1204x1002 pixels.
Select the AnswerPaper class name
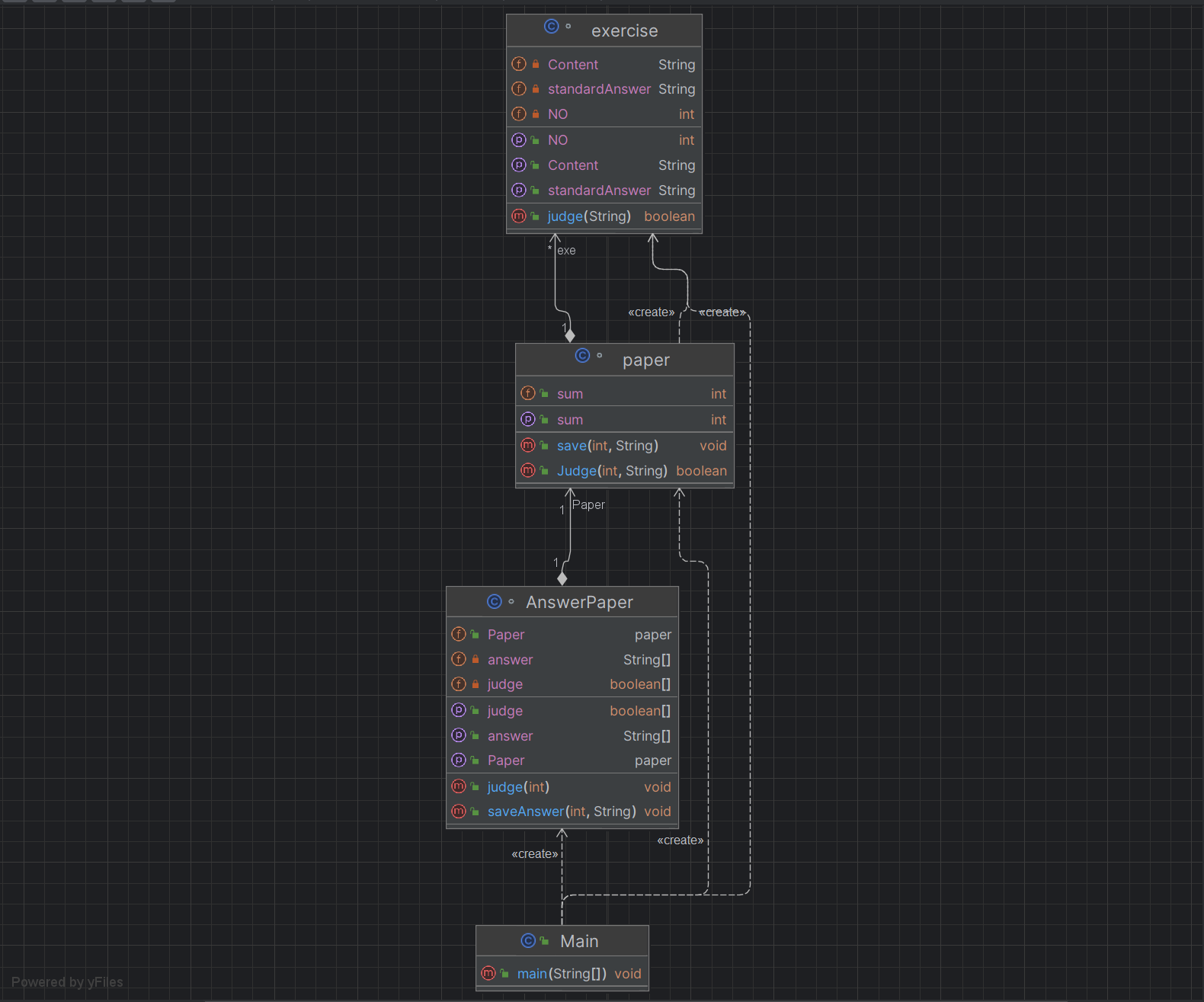579,603
